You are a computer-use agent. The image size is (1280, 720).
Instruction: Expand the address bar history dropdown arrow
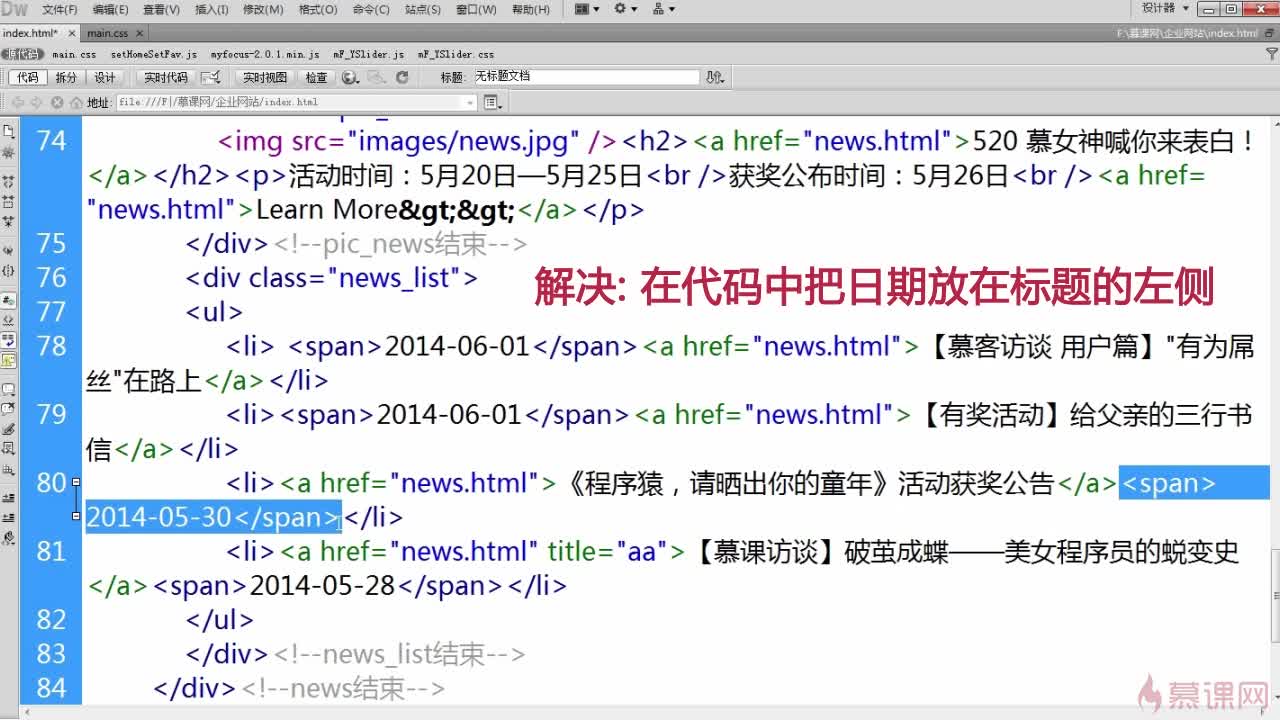(471, 102)
